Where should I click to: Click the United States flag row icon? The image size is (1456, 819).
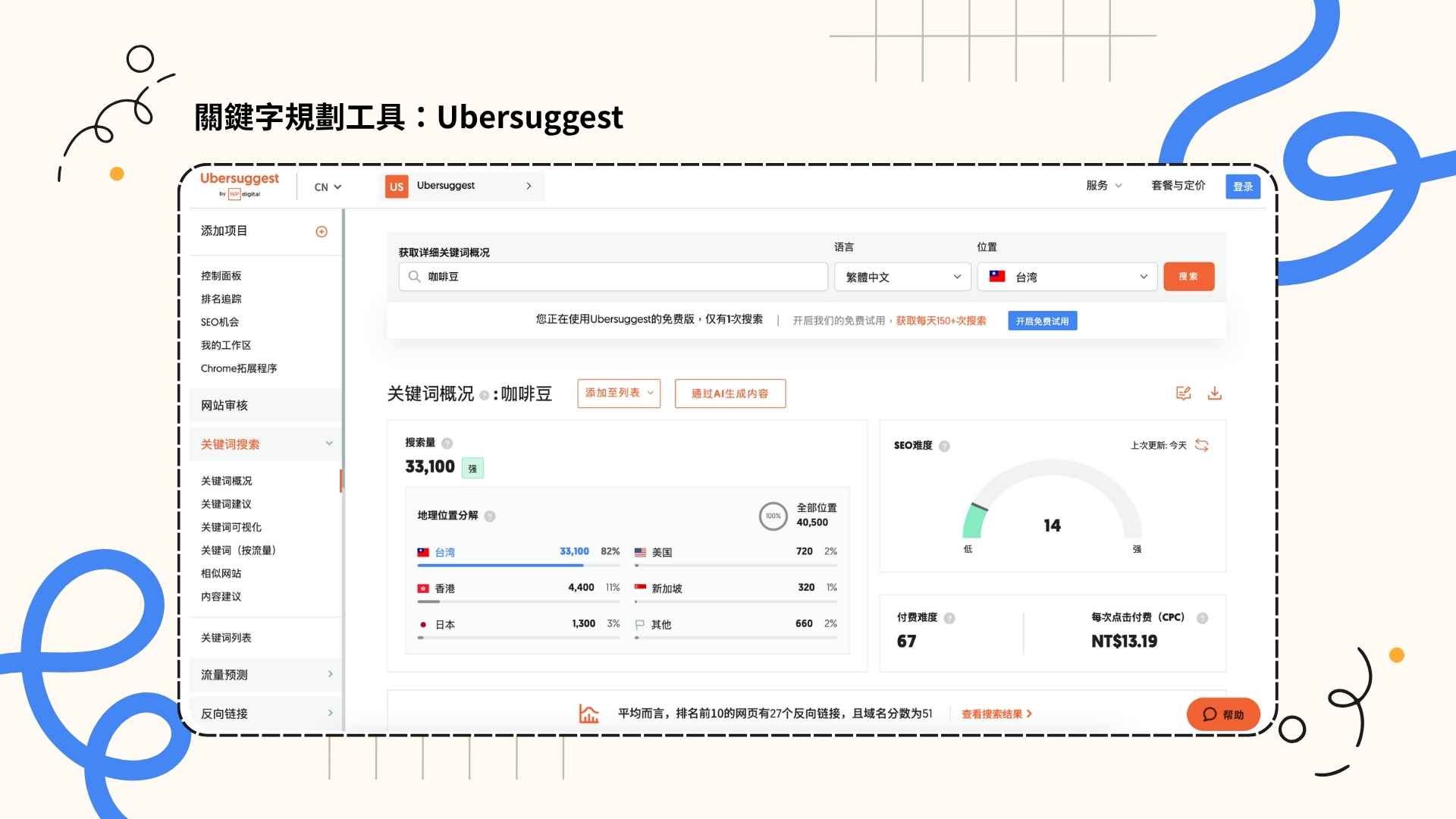click(640, 552)
